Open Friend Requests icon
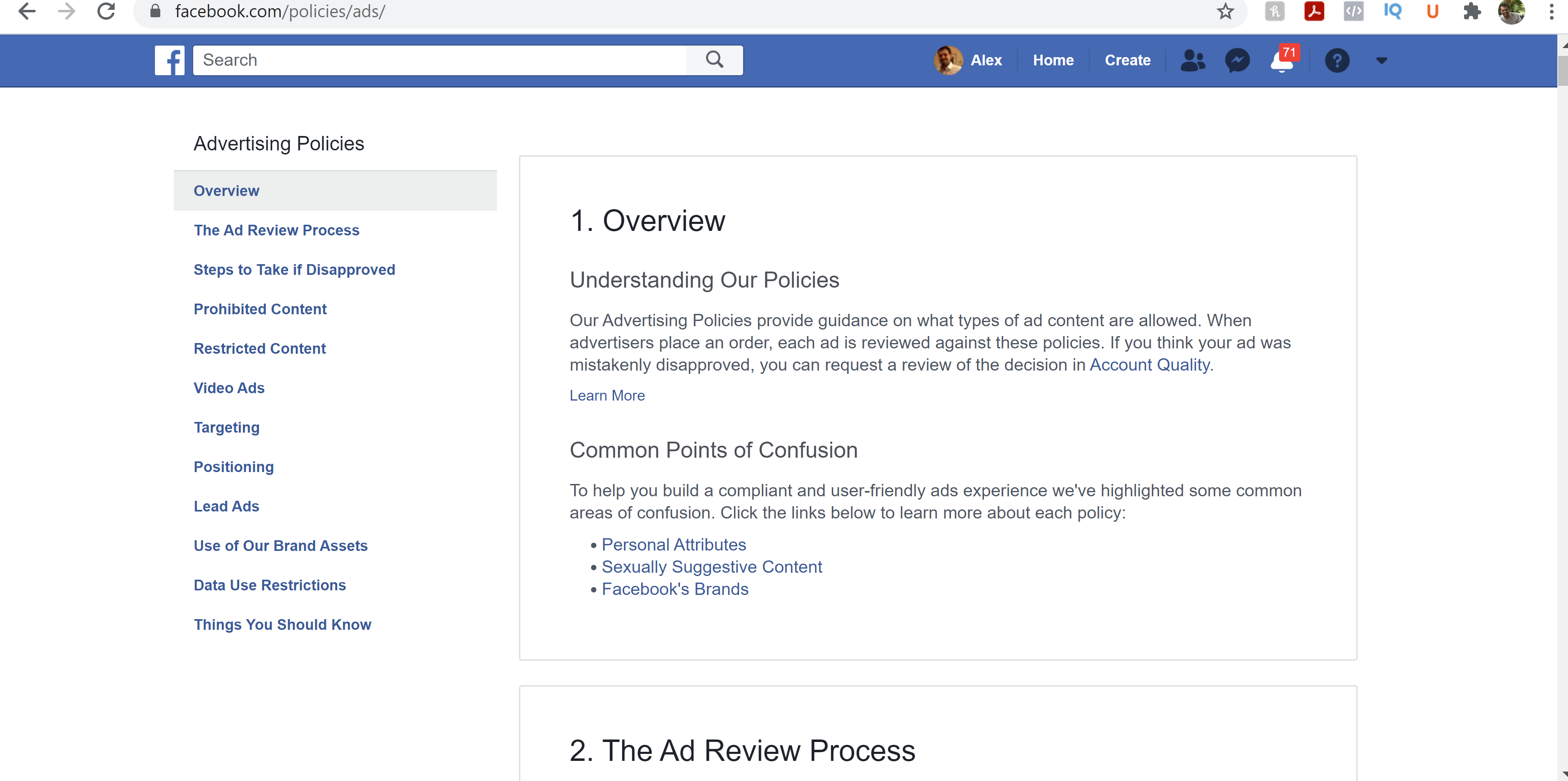1568x781 pixels. pos(1192,60)
